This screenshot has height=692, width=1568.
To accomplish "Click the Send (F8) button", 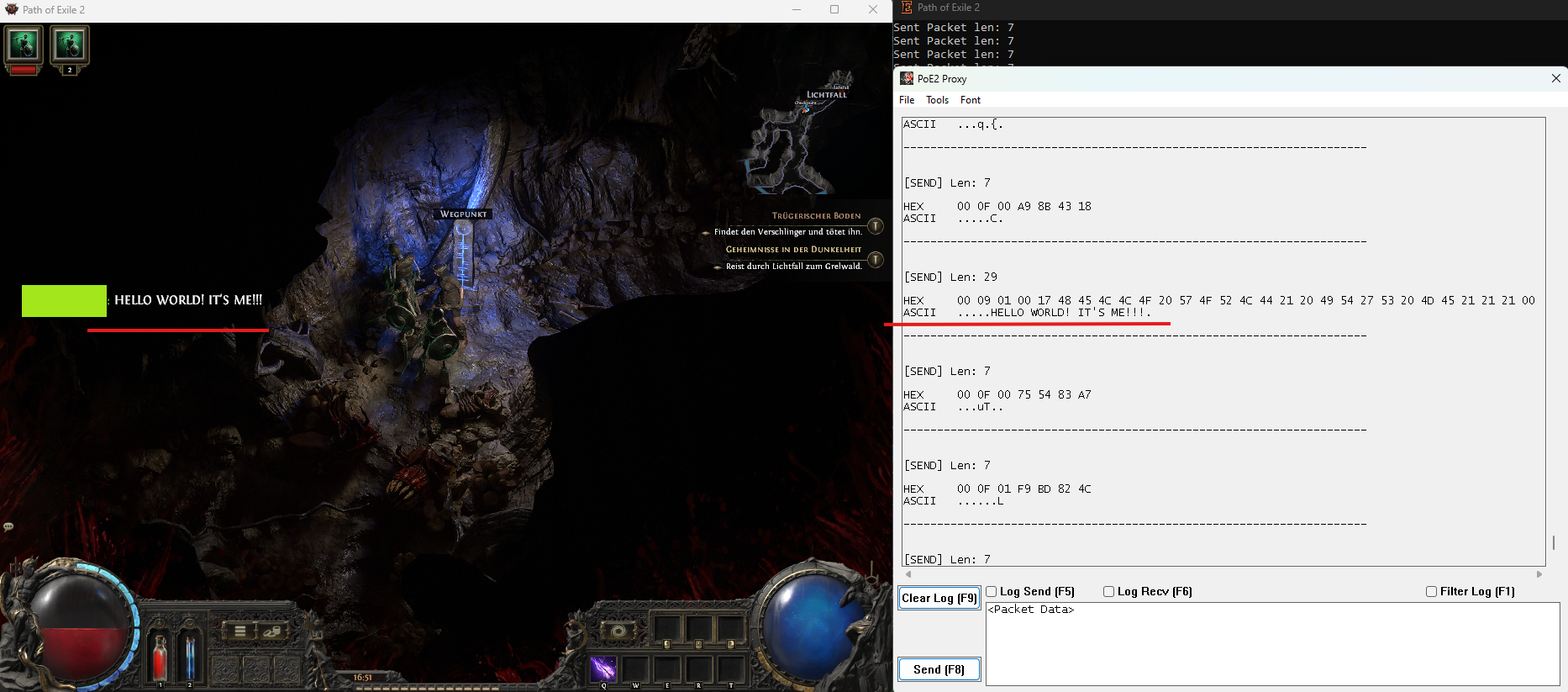I will point(939,669).
